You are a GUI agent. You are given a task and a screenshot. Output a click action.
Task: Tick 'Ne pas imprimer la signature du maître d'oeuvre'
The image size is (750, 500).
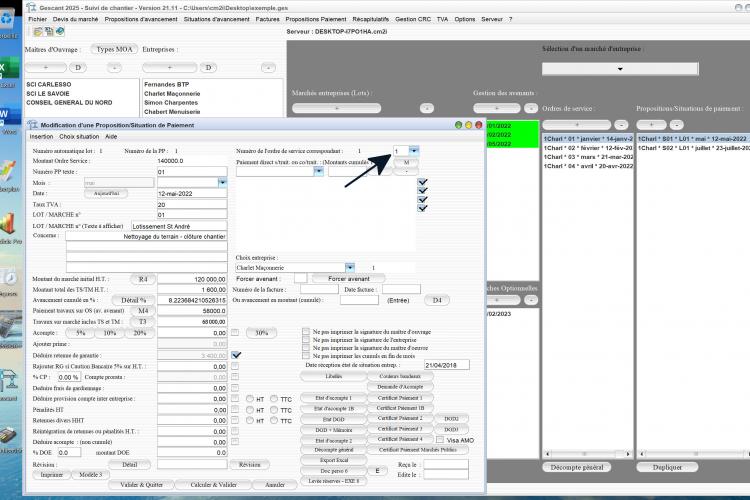coord(306,348)
